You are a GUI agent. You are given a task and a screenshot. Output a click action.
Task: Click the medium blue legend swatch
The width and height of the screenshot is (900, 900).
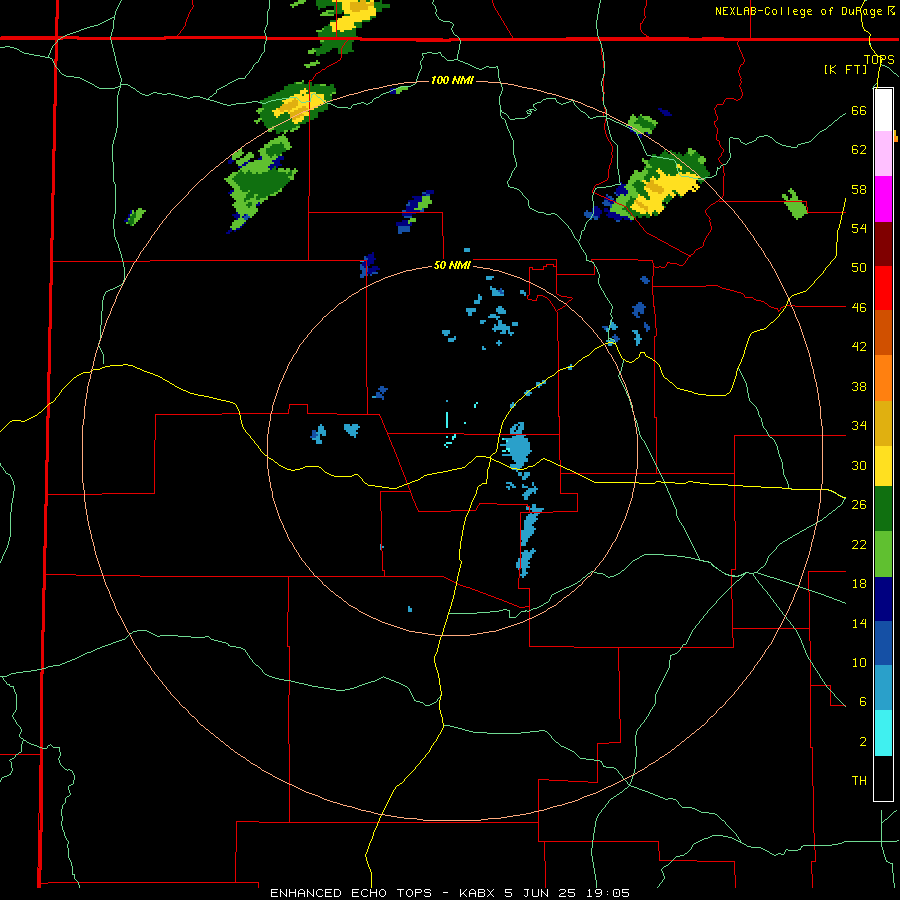[x=883, y=643]
